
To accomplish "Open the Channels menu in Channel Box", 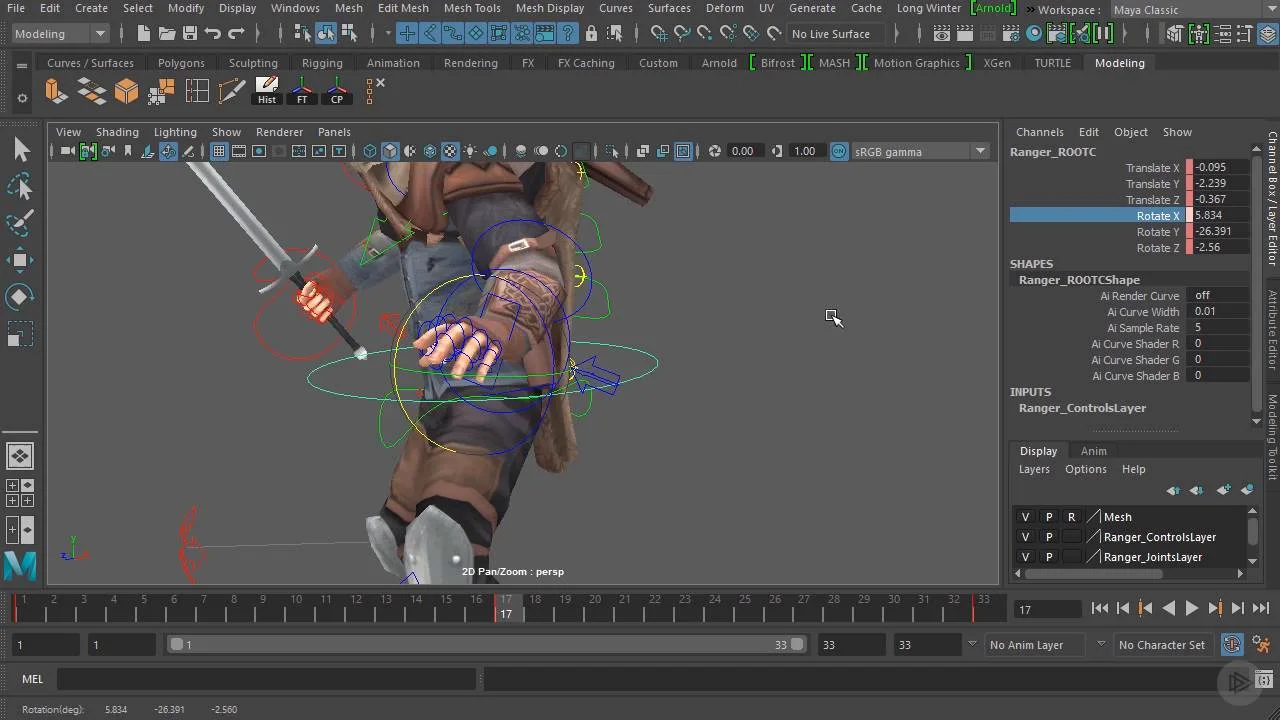I will (1039, 132).
